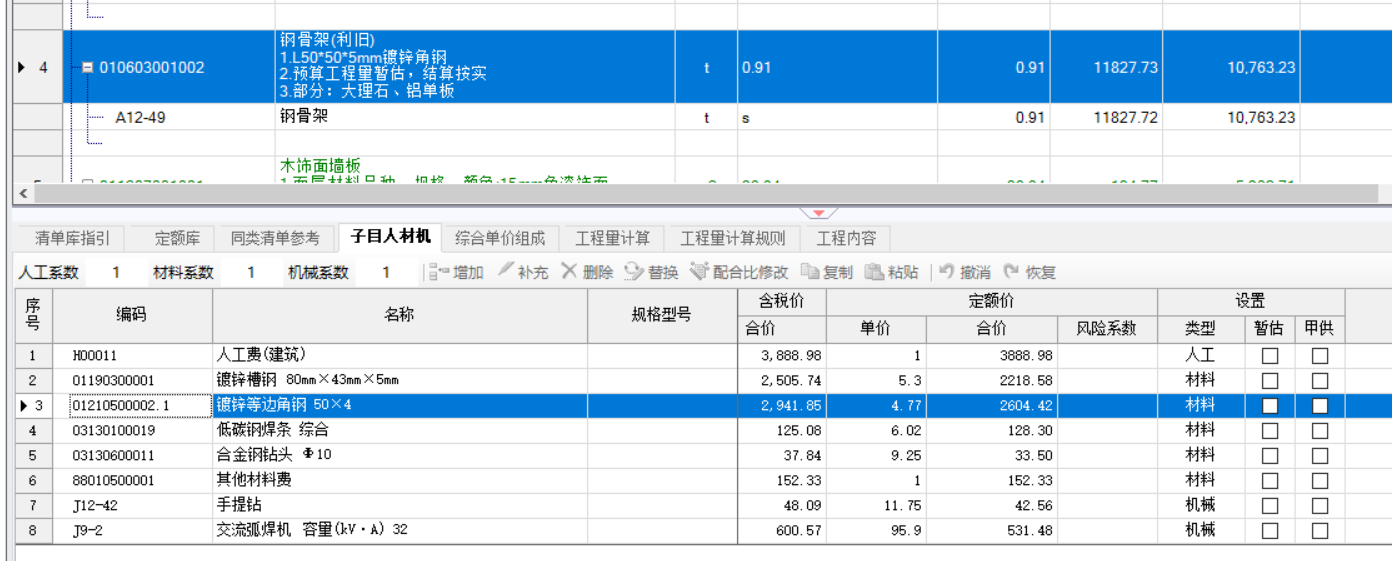The width and height of the screenshot is (1392, 561).
Task: Select row header number 4 in upper grid
Action: click(37, 68)
